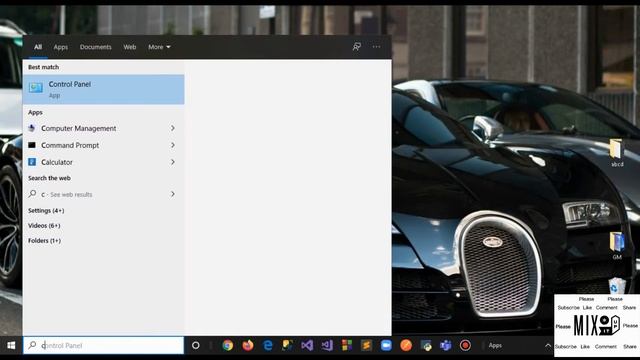Launch Firefox from the taskbar

(248, 345)
